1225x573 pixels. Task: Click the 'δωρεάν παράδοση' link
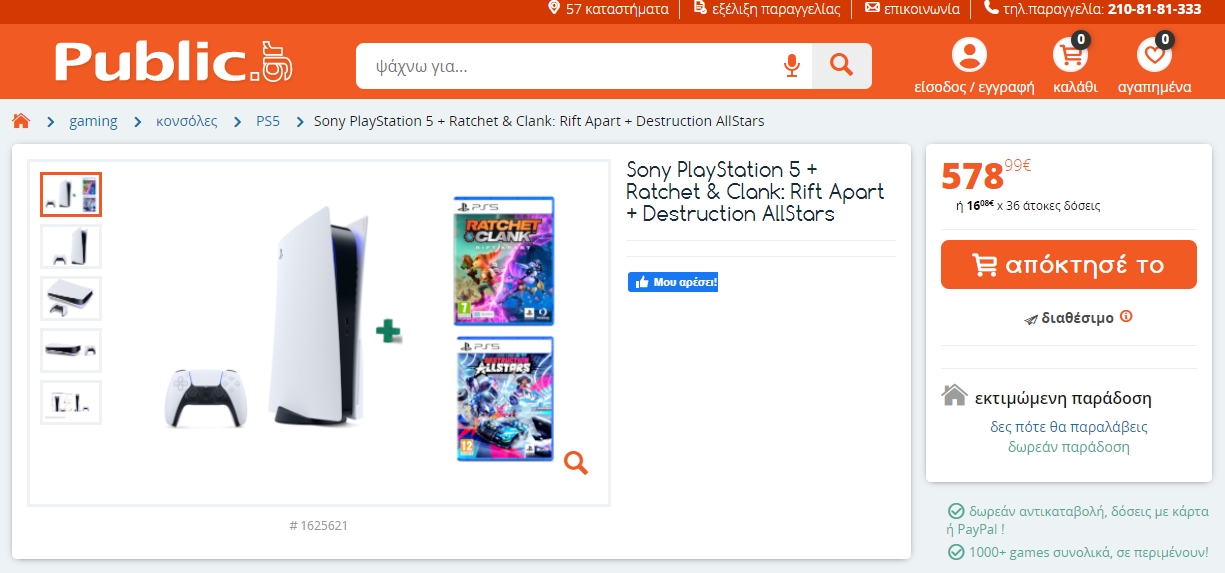1069,447
